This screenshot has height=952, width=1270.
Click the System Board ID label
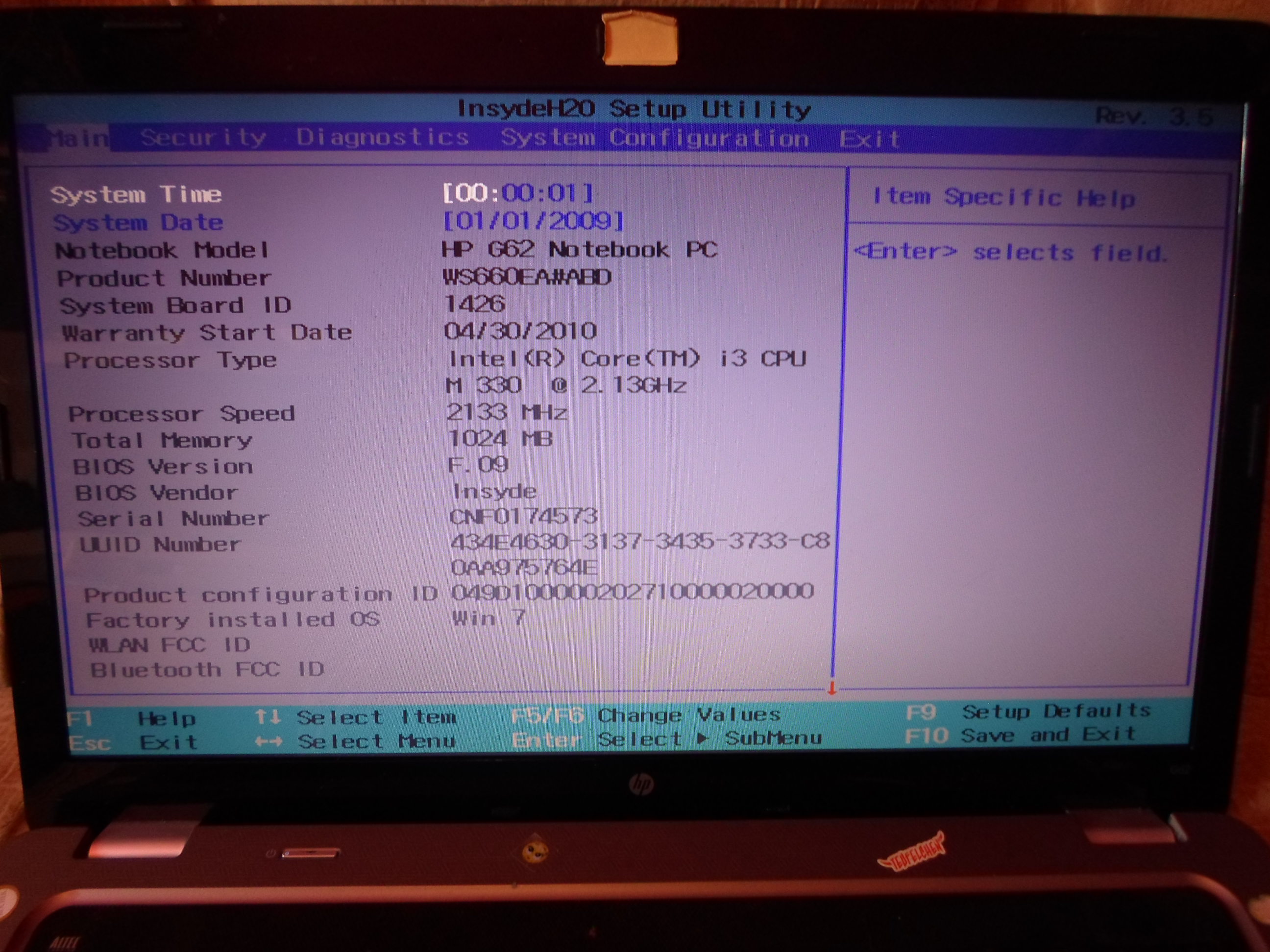coord(175,305)
